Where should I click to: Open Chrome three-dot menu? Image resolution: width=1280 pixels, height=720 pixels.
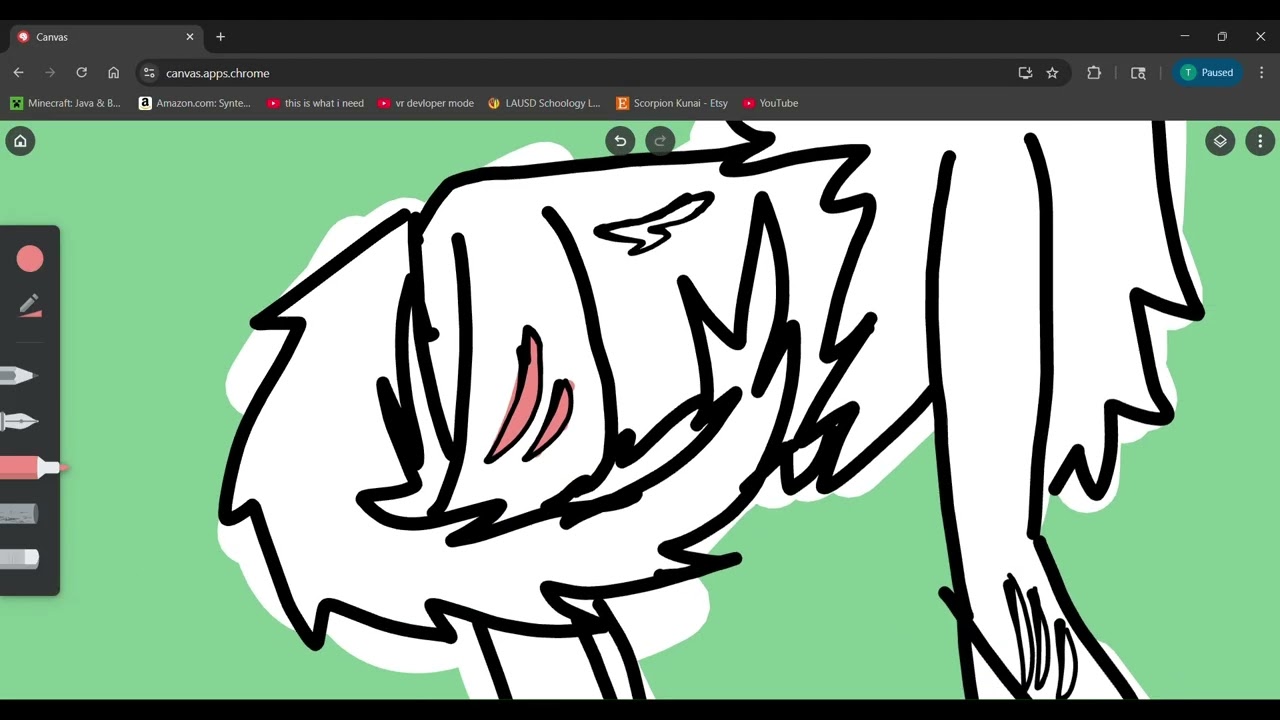pyautogui.click(x=1261, y=73)
